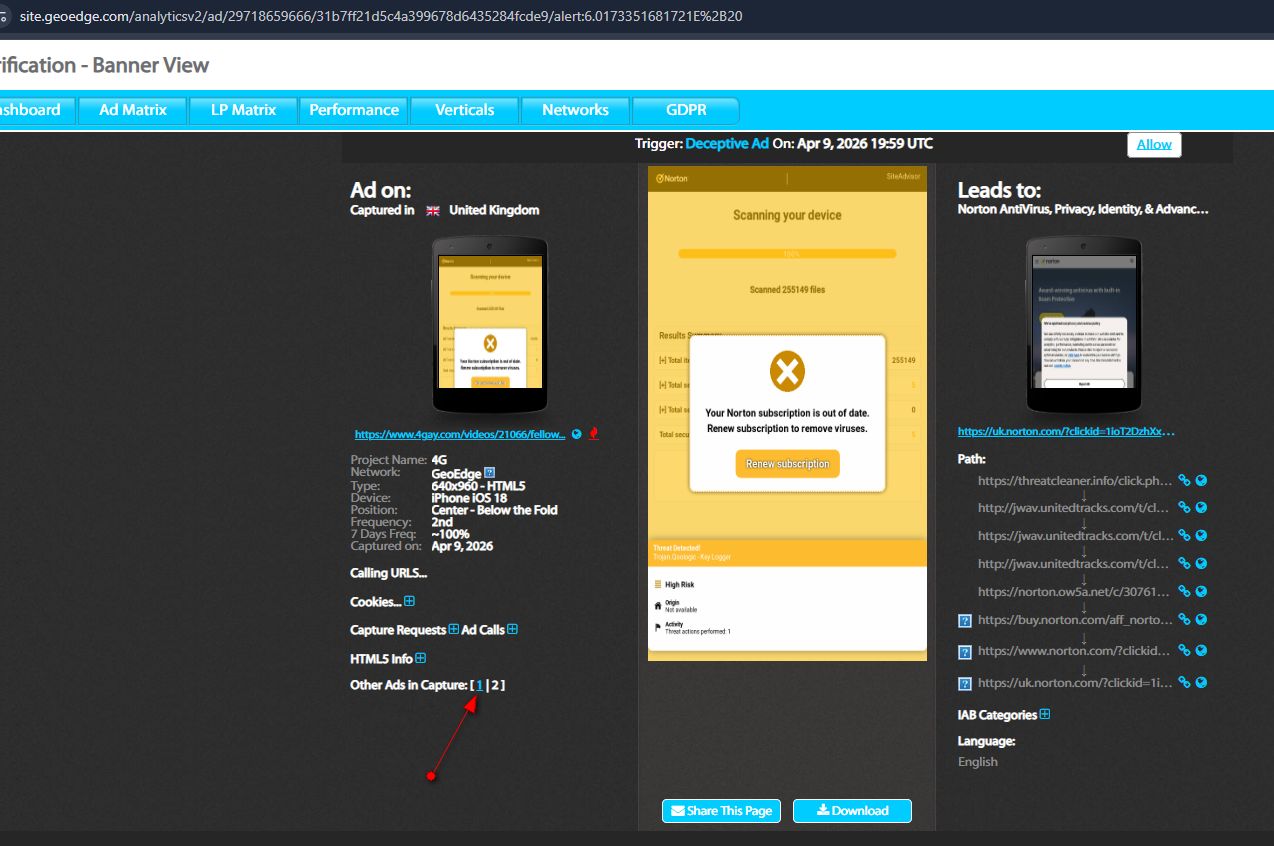Click the Allow button

pos(1154,144)
